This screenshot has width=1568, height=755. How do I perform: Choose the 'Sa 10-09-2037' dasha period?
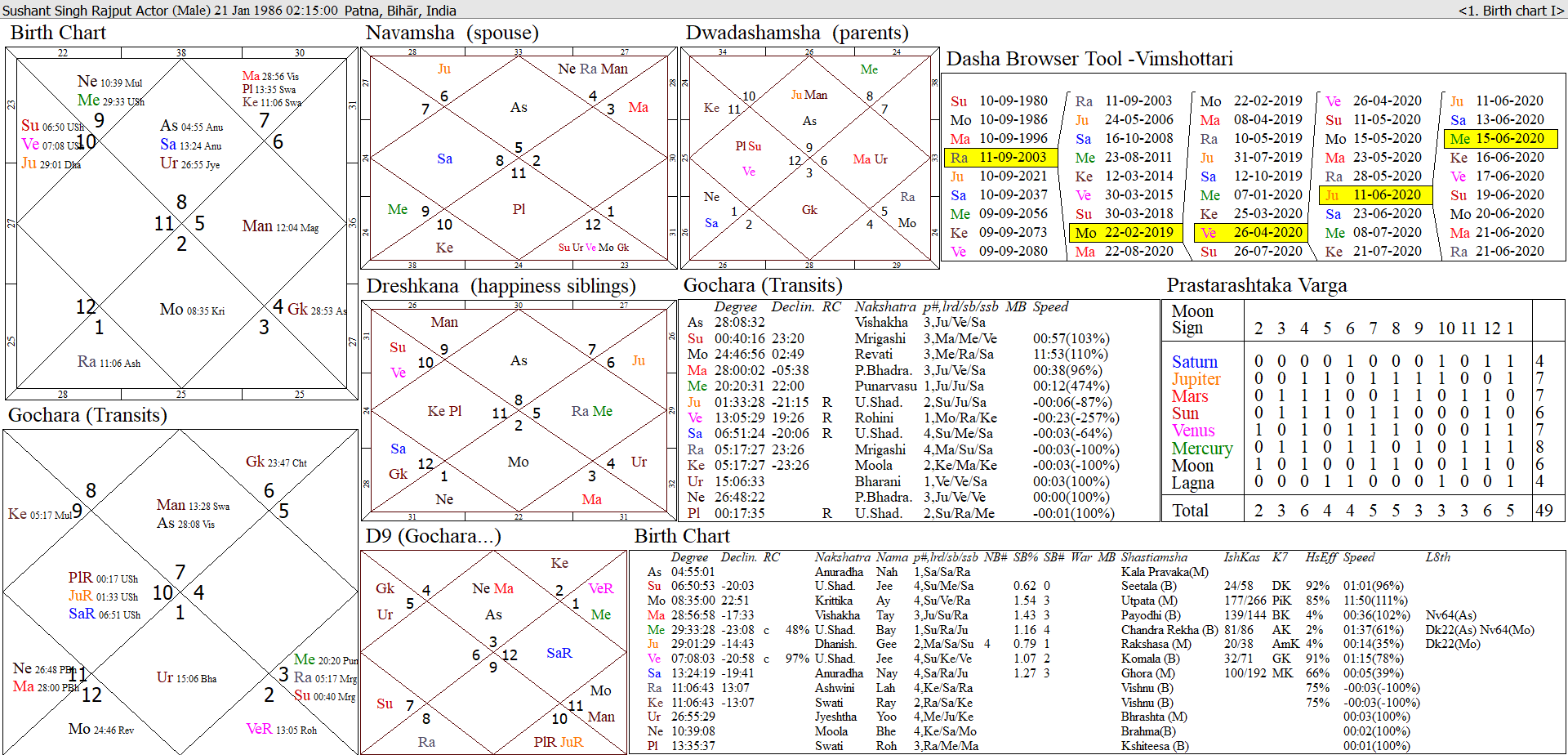[x=999, y=195]
